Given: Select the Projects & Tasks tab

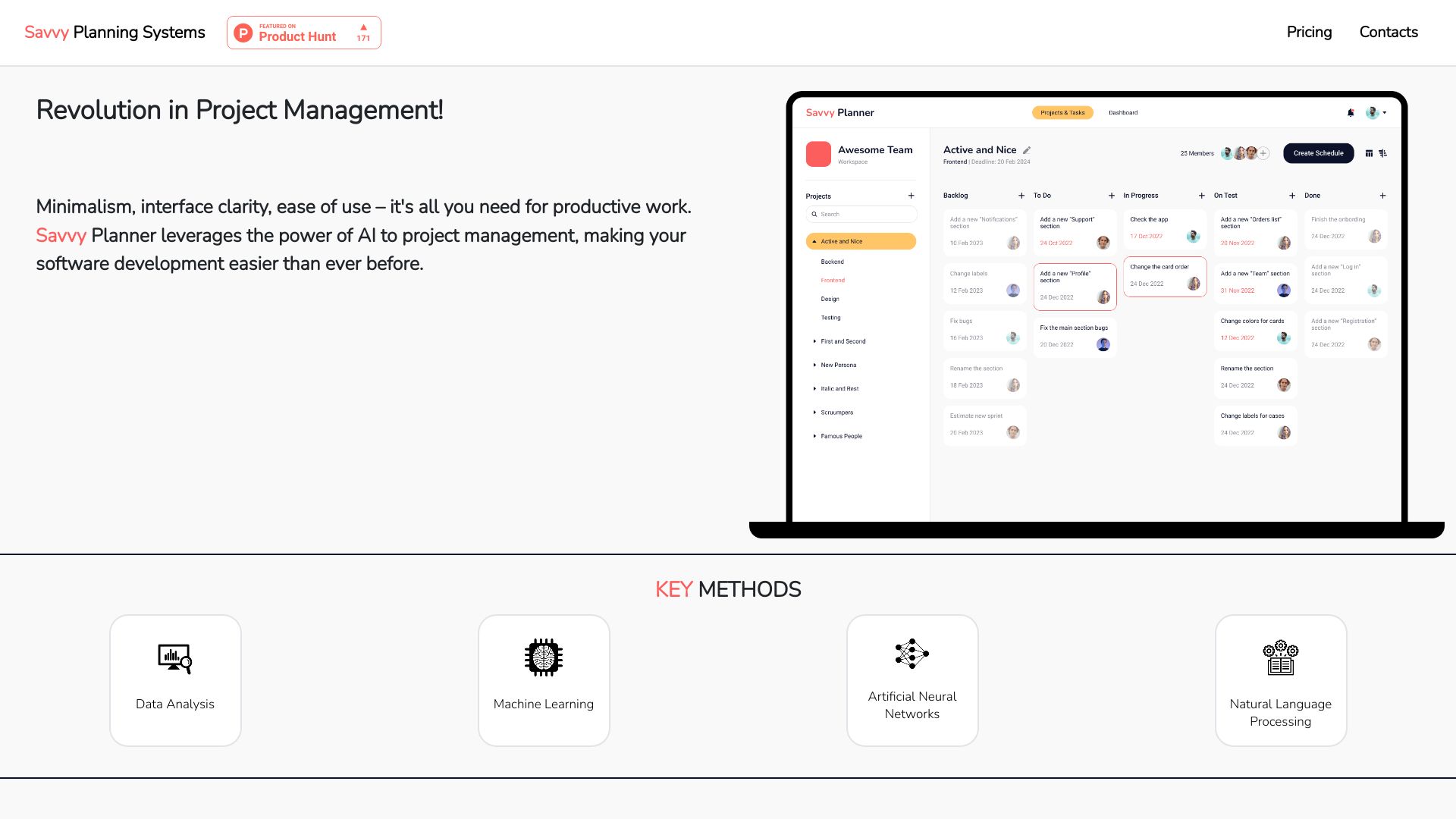Looking at the screenshot, I should coord(1062,113).
